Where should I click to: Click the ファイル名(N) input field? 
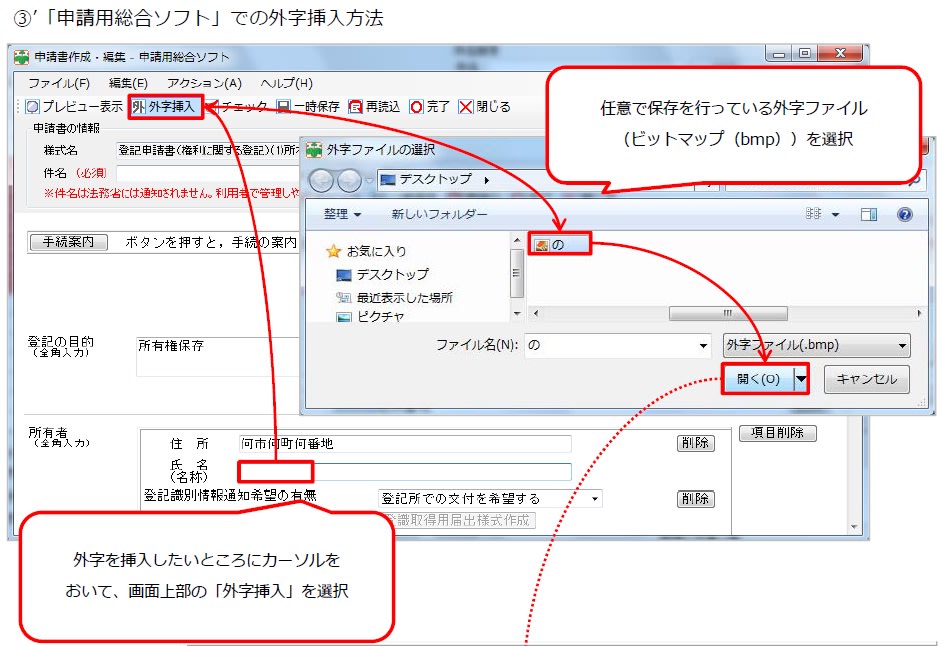pyautogui.click(x=611, y=345)
